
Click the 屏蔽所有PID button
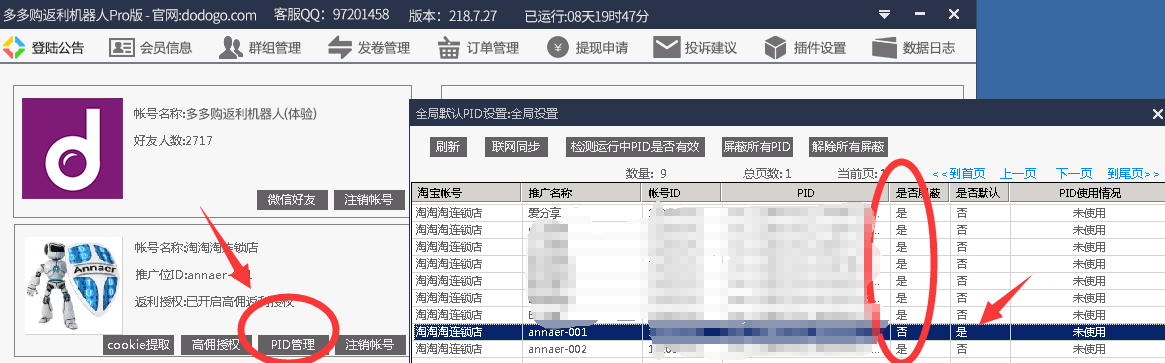tap(756, 146)
